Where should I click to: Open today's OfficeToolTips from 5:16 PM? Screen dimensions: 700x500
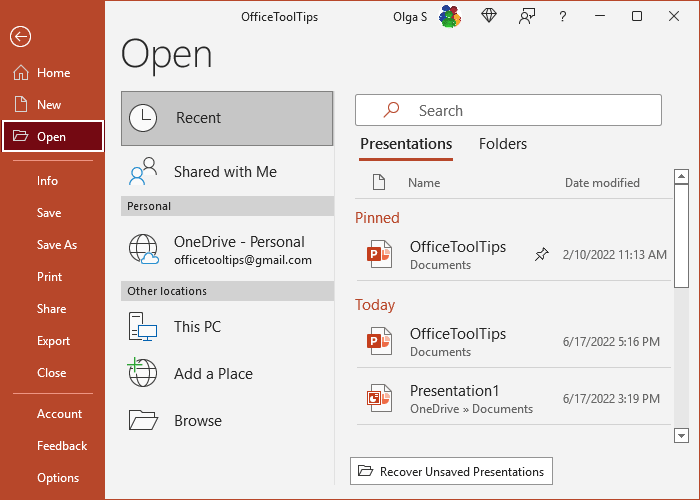(514, 342)
